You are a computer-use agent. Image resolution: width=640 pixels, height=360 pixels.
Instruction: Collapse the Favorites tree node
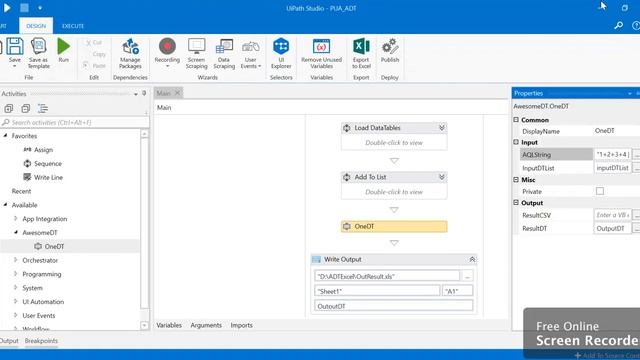point(5,136)
